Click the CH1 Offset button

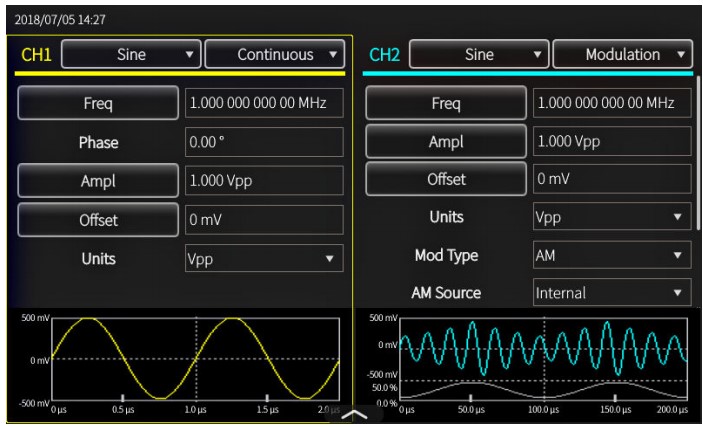pos(98,220)
